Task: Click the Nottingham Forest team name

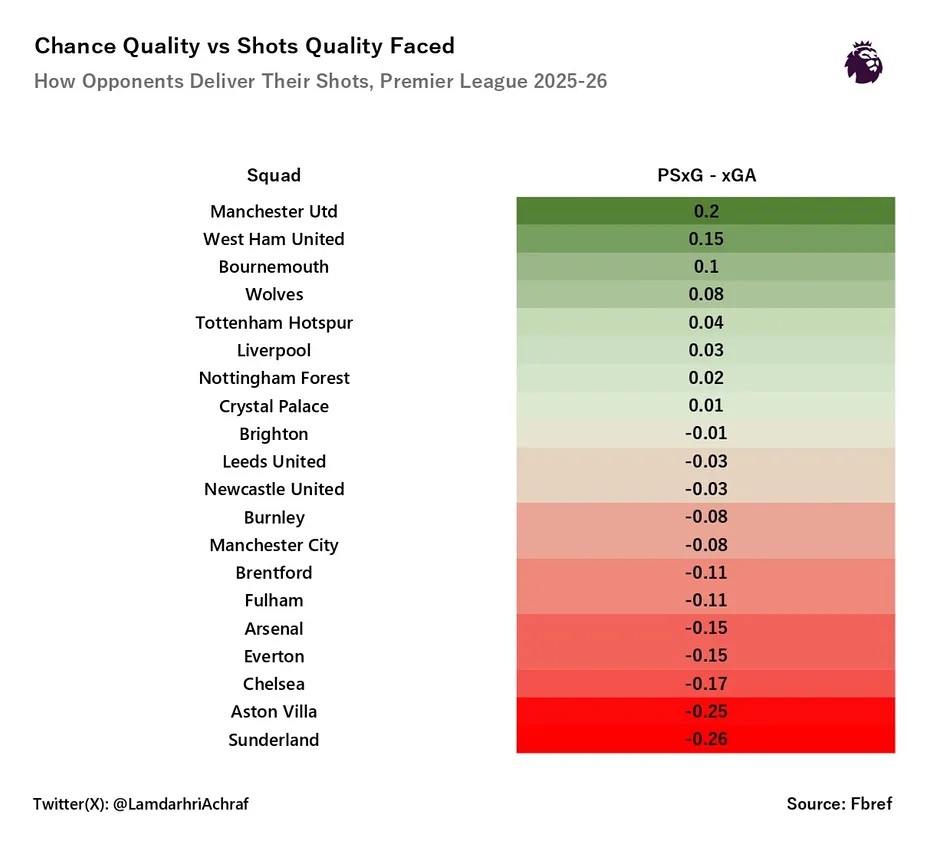Action: pyautogui.click(x=274, y=378)
